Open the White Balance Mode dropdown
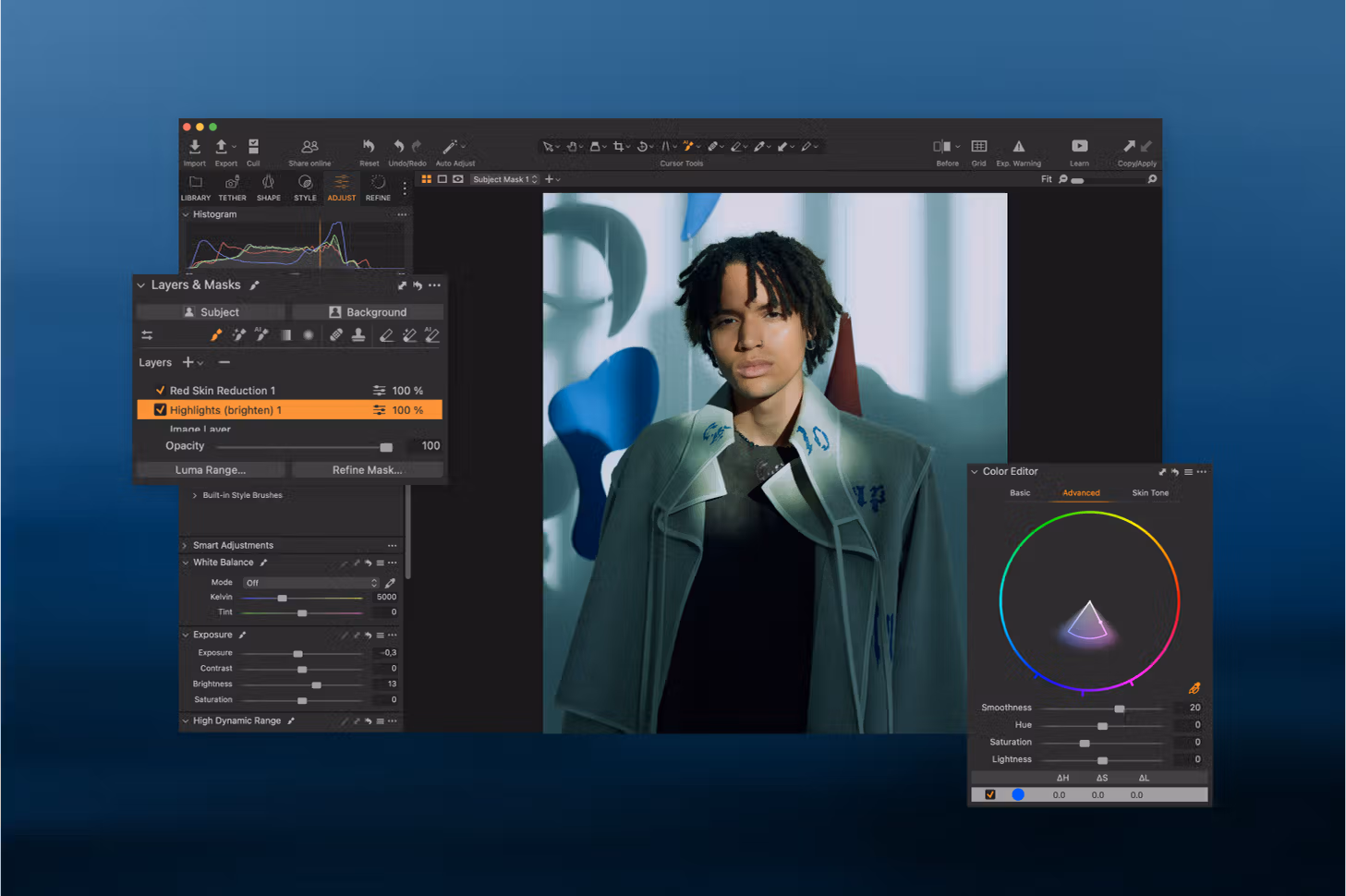 [x=310, y=583]
